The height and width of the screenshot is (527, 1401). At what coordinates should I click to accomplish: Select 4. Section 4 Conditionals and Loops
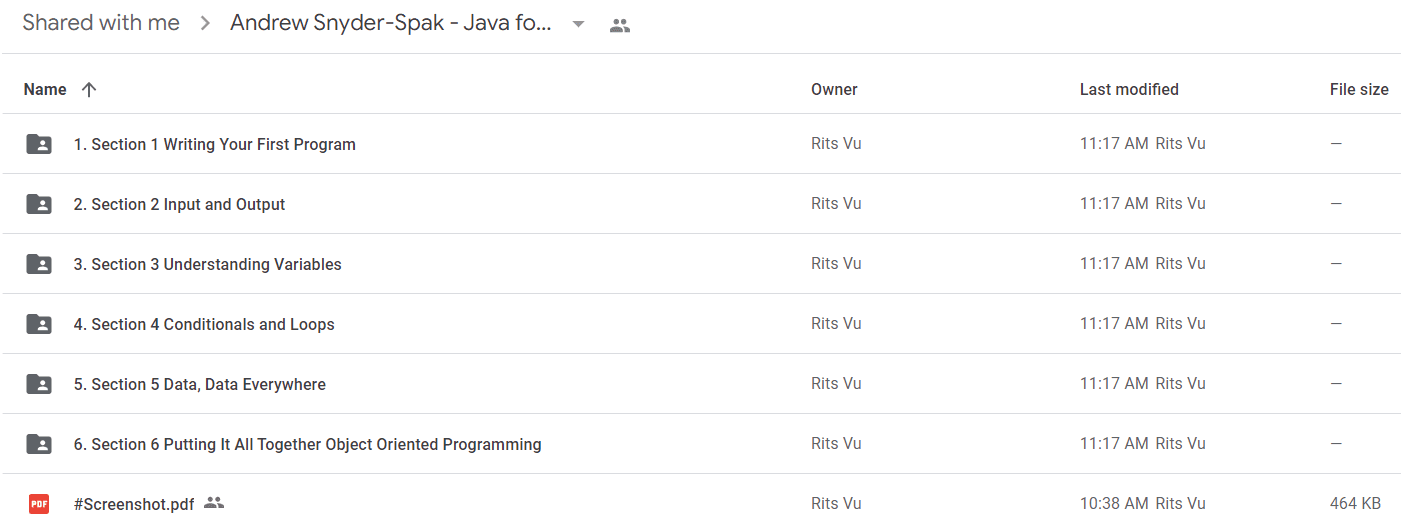[701, 324]
